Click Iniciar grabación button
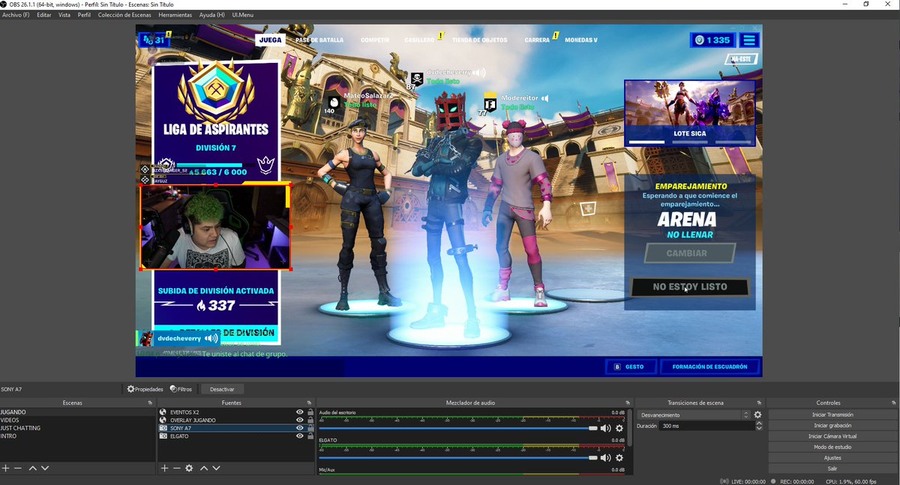The height and width of the screenshot is (485, 900). tap(832, 425)
